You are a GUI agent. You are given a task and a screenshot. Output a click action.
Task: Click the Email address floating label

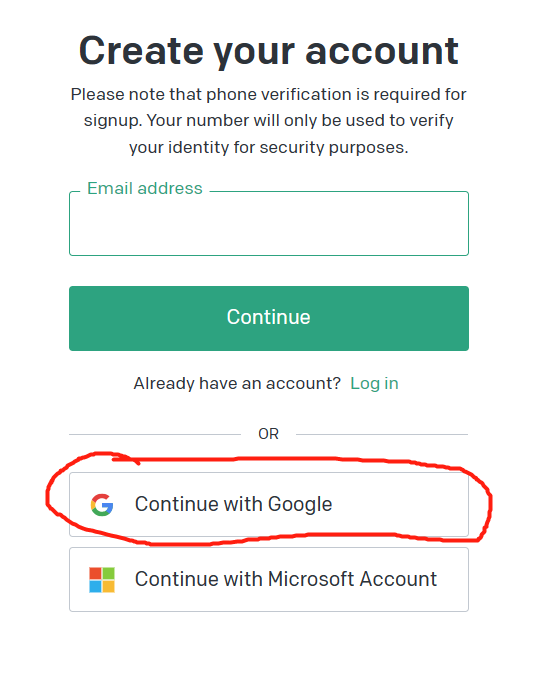coord(145,189)
